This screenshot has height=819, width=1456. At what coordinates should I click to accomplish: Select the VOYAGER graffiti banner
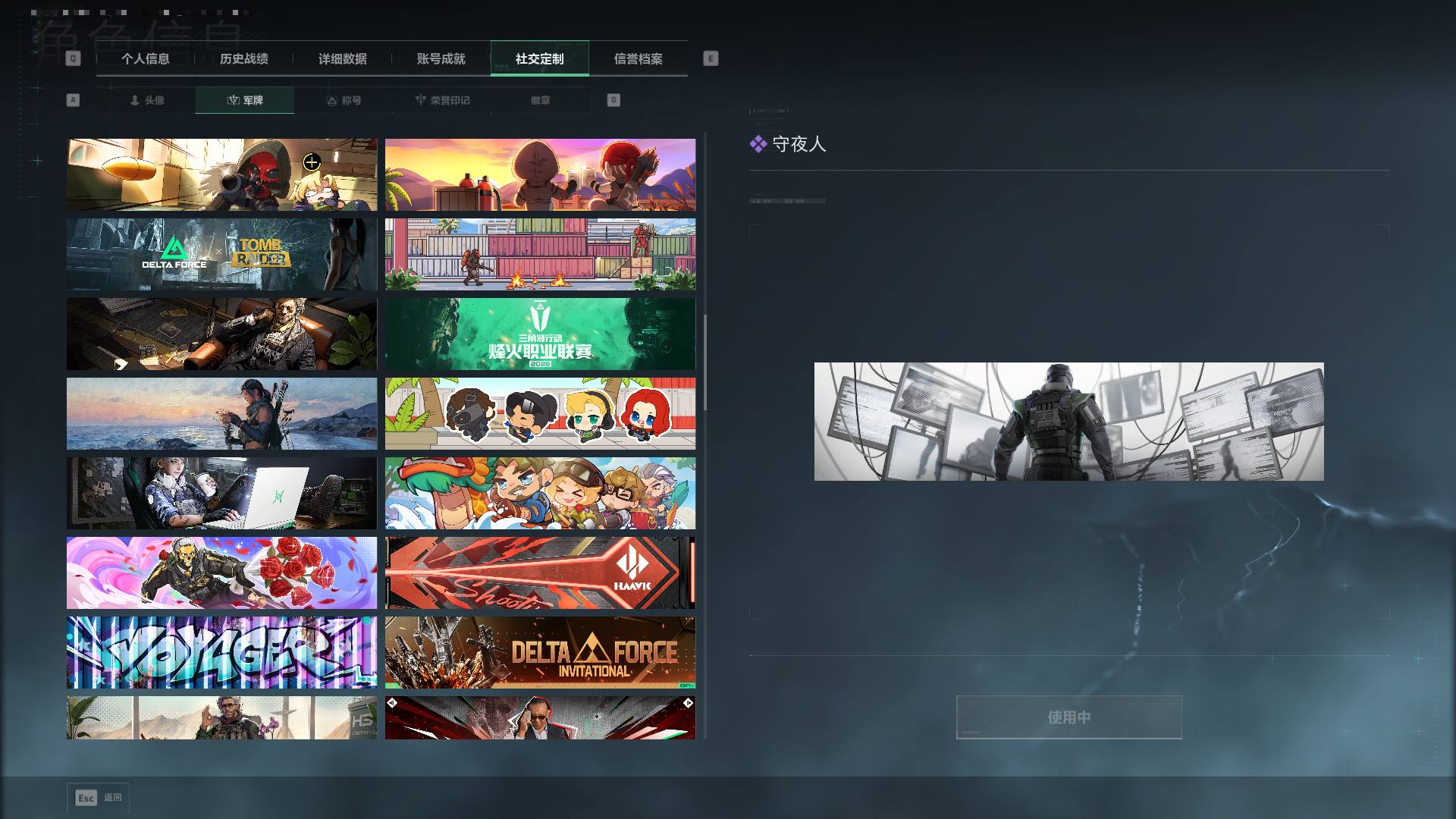click(x=221, y=653)
